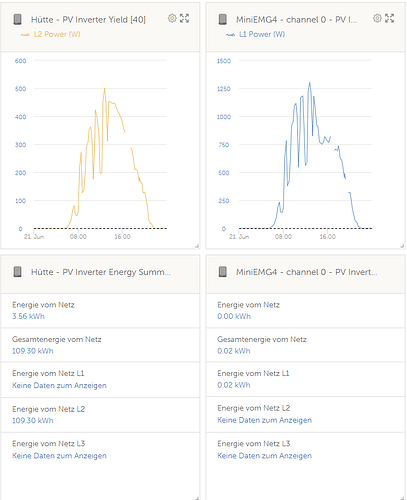Click the 1500 y-axis label on MiniEMG4 chart
Image resolution: width=407 pixels, height=500 pixels.
pos(224,61)
